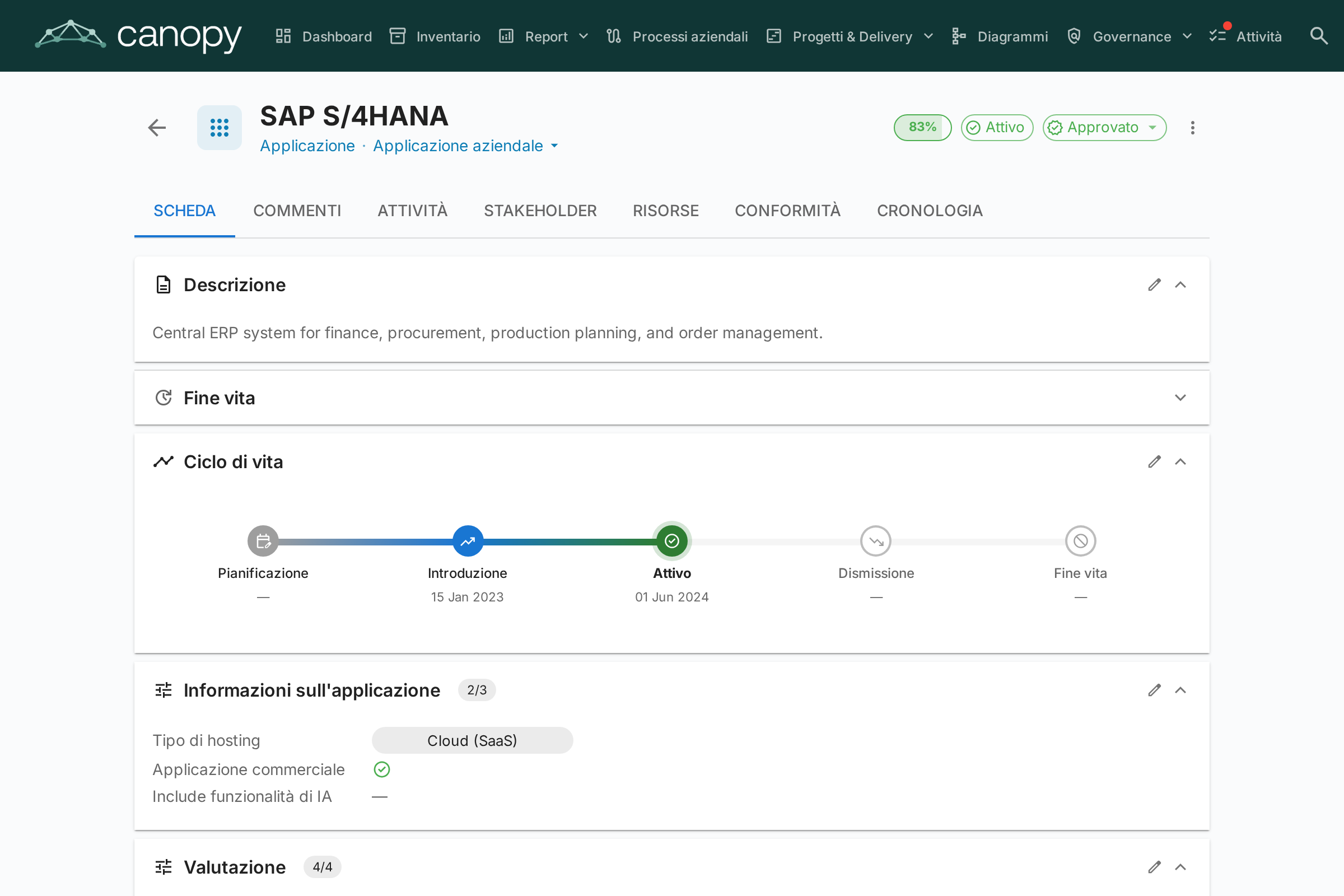This screenshot has width=1344, height=896.
Task: Switch to the CONFORMITÀ tab
Action: (x=788, y=211)
